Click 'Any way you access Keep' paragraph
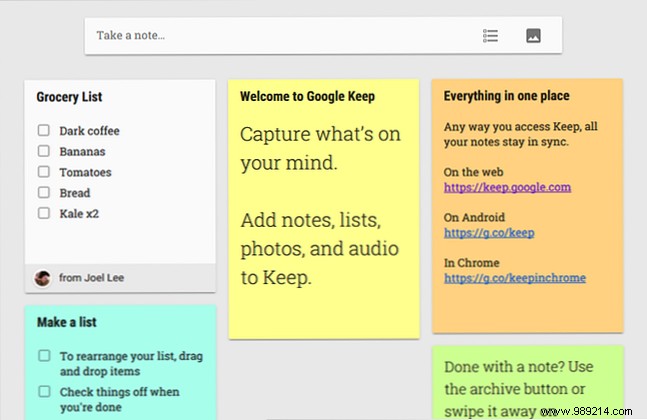Viewport: 647px width, 420px height. tap(521, 134)
